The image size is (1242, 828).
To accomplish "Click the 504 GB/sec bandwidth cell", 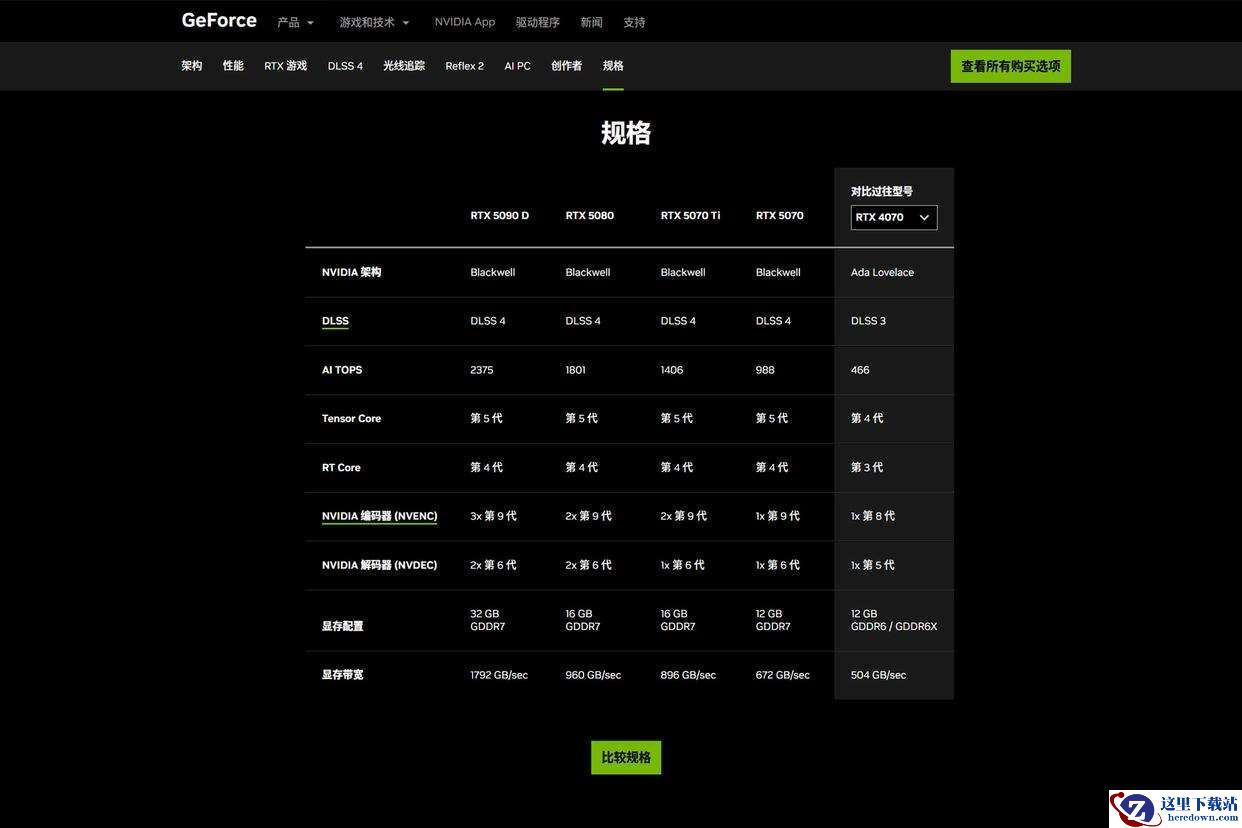I will pos(878,675).
